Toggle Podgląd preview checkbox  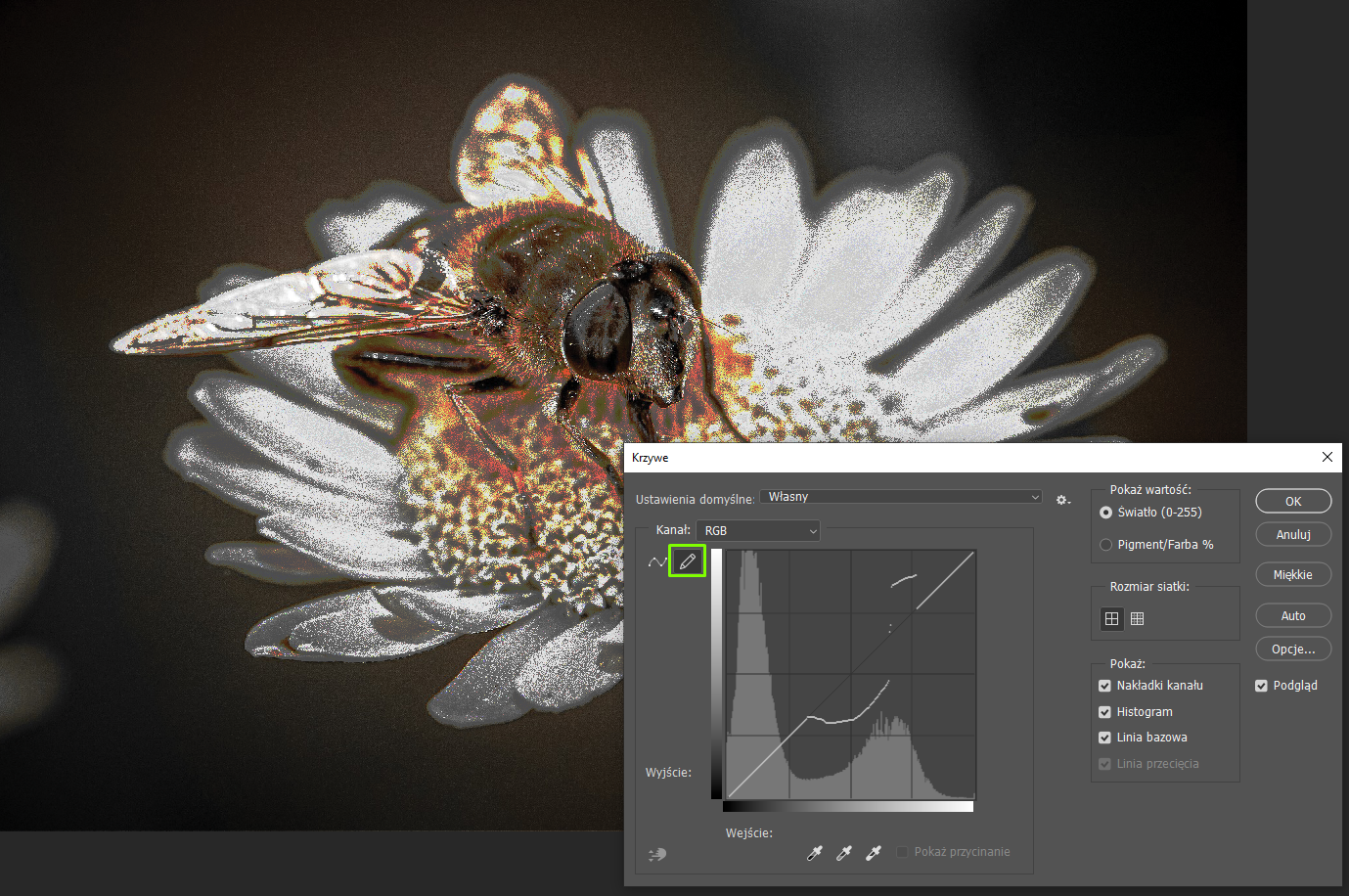1261,686
